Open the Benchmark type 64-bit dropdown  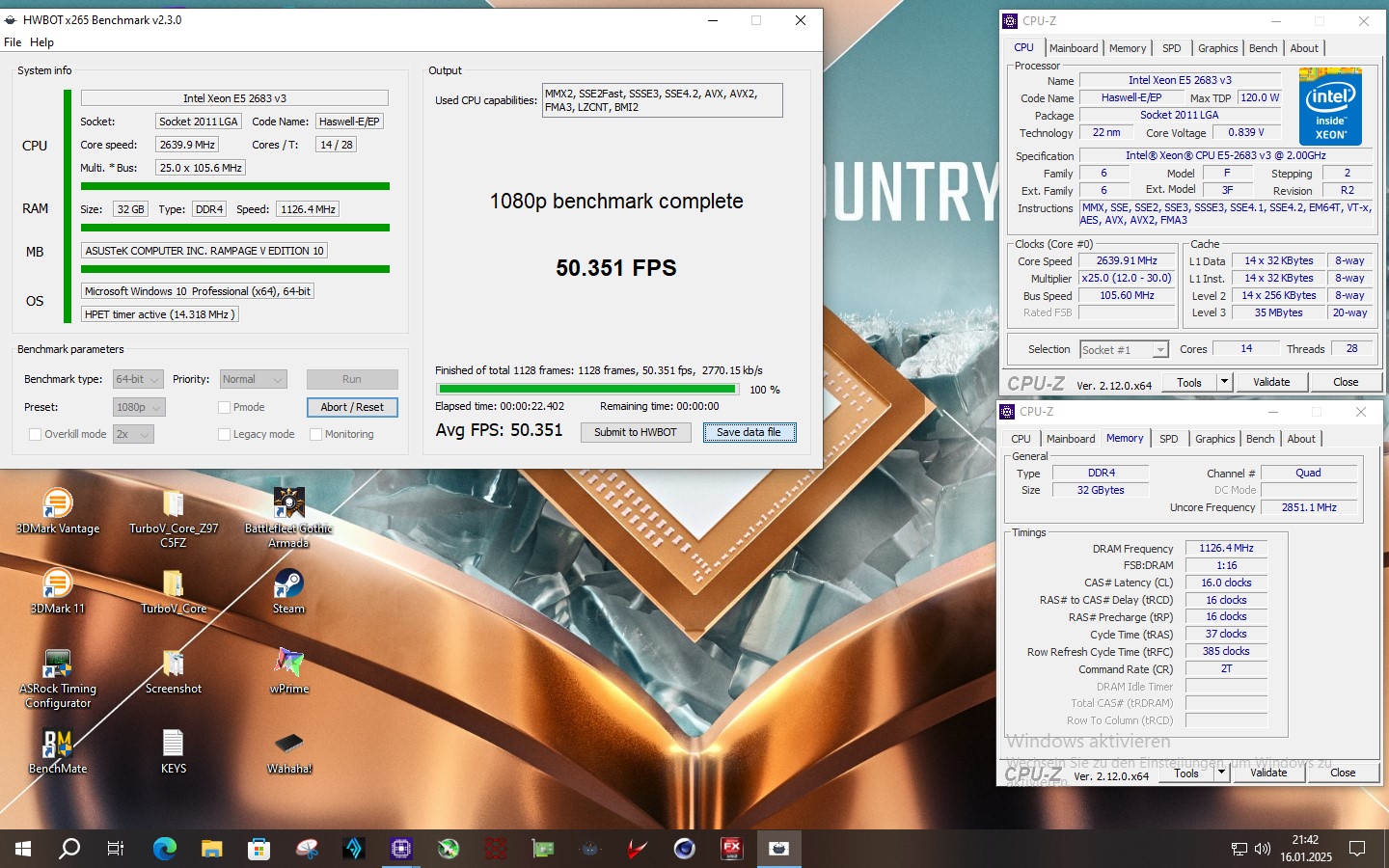[x=138, y=379]
